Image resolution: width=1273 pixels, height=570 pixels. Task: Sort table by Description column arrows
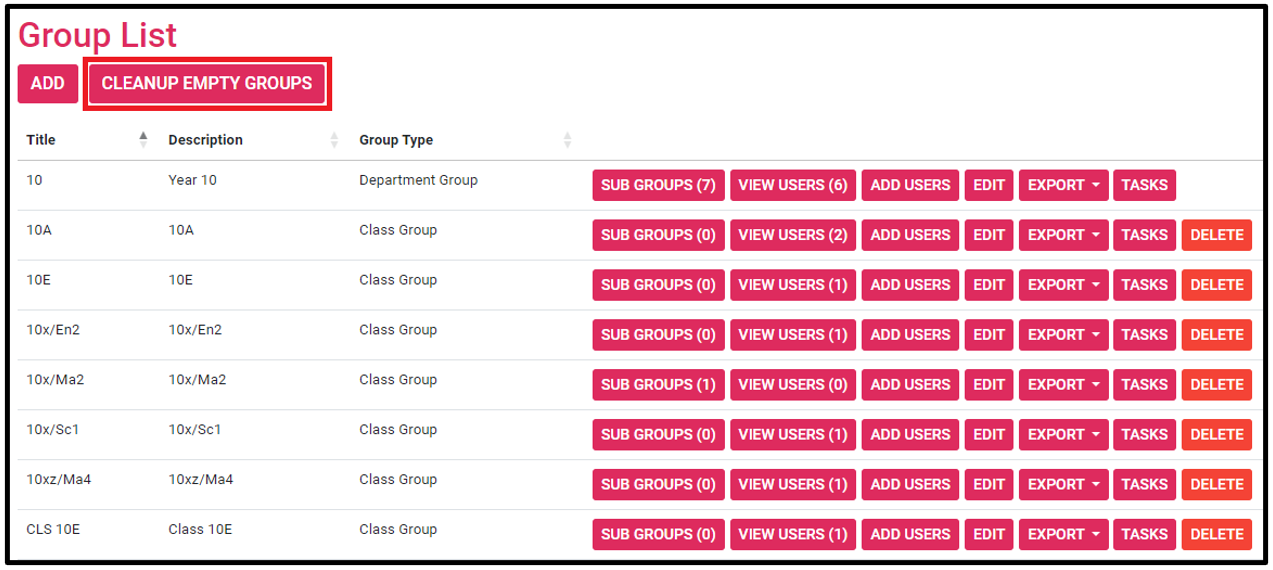(x=334, y=140)
